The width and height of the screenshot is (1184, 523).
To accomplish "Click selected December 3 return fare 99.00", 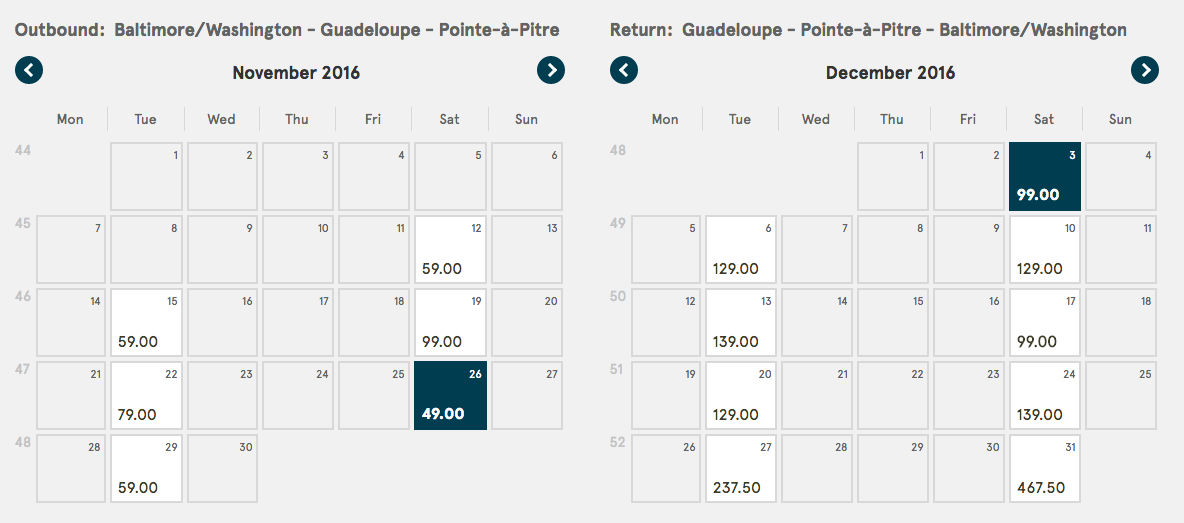I will [1045, 176].
